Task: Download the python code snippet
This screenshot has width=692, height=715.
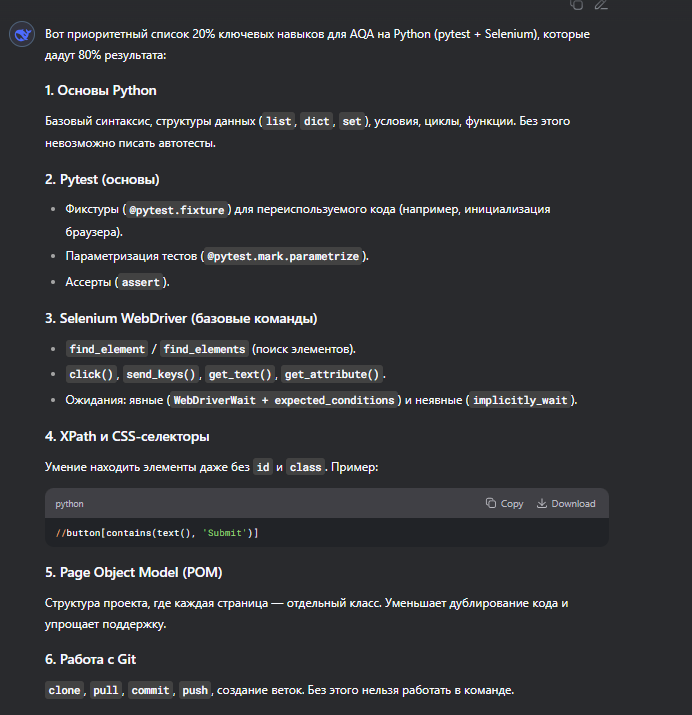Action: click(x=566, y=503)
